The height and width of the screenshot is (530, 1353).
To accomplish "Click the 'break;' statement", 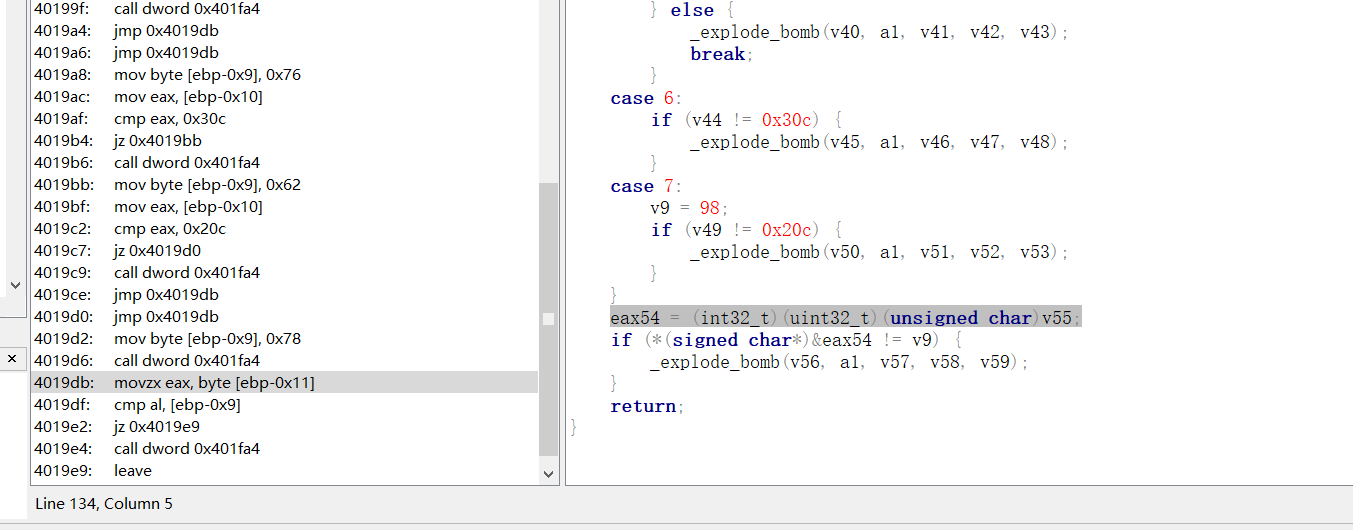I will click(721, 54).
